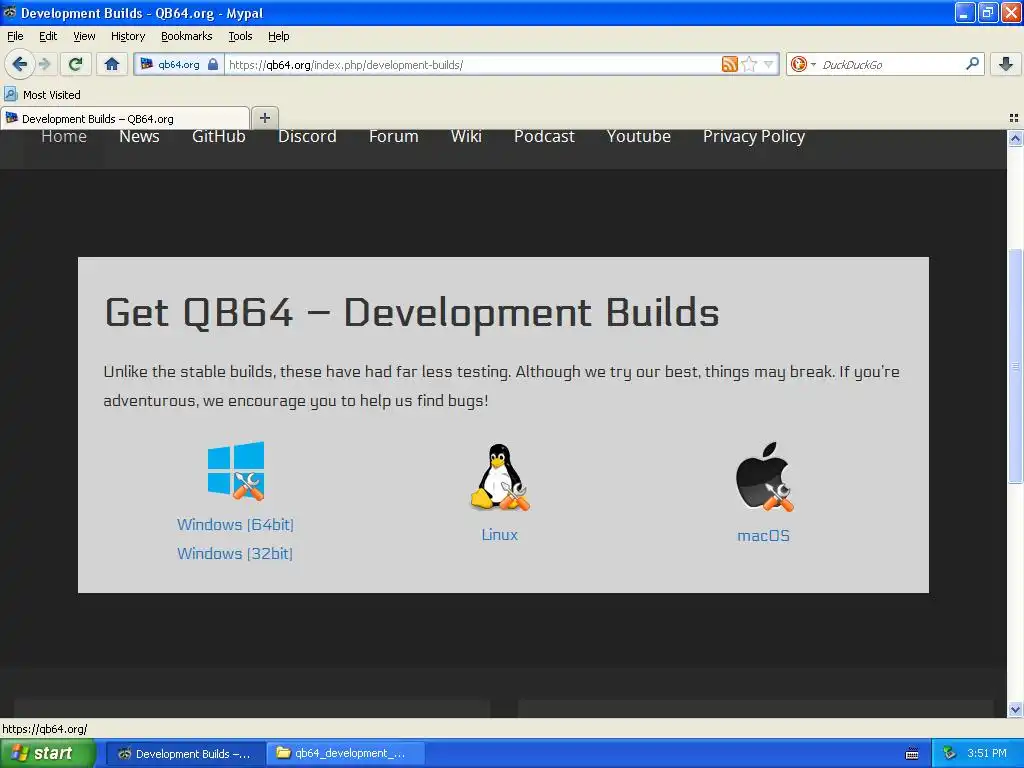Screen dimensions: 1024x768
Task: Reload the page with the refresh icon
Action: 75,64
